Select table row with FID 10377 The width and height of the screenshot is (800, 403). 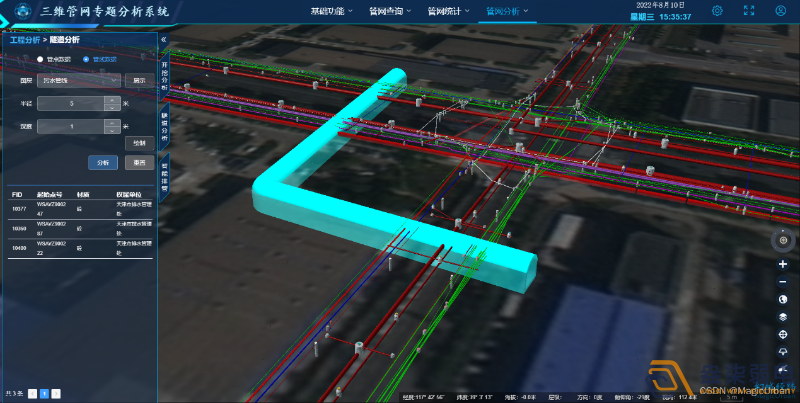[x=80, y=209]
